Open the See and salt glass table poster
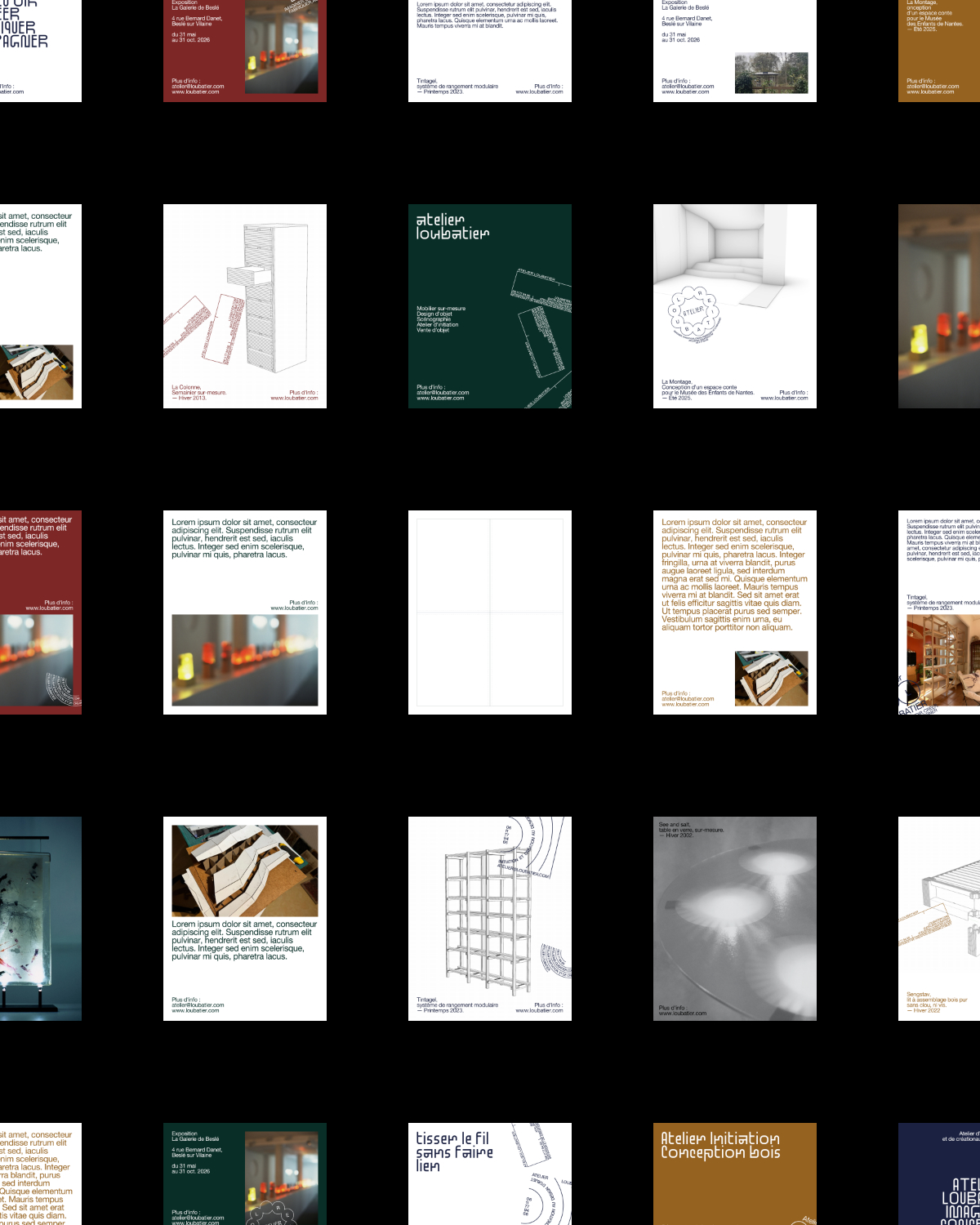This screenshot has height=1225, width=980. click(735, 919)
